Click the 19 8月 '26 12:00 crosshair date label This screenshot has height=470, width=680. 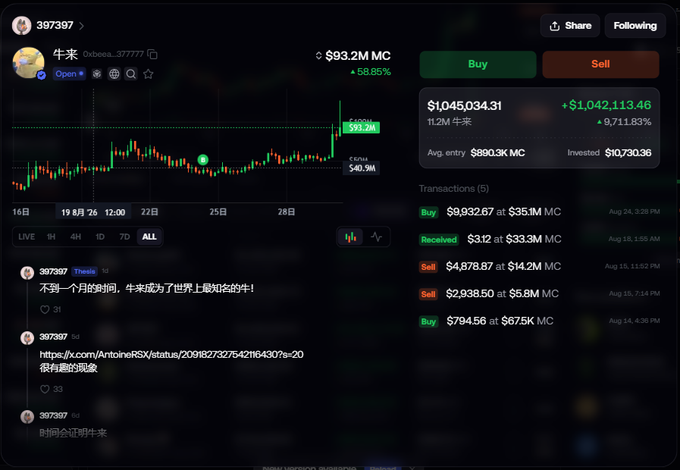[x=93, y=212]
